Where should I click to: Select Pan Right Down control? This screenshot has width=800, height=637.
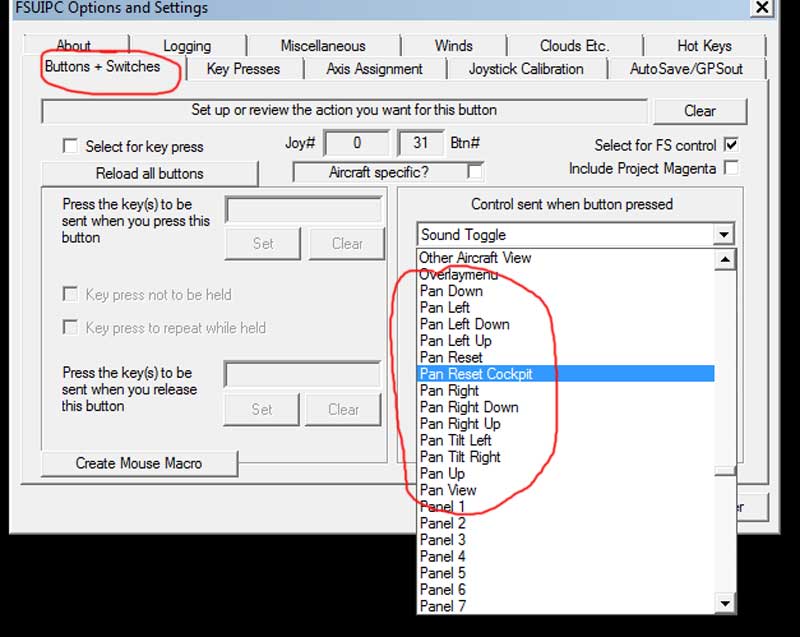(x=565, y=407)
